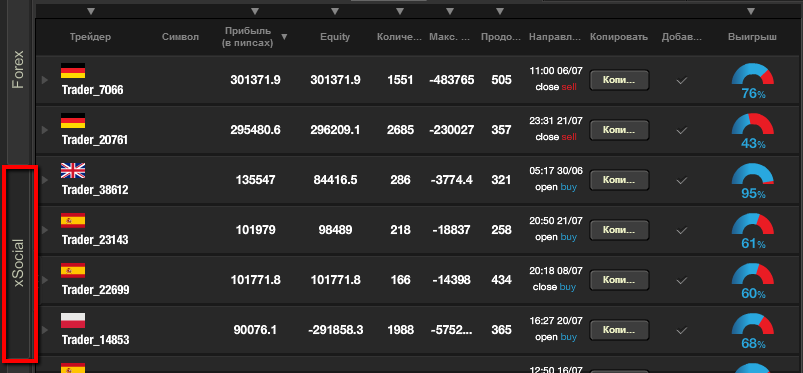Toggle the add checkmark for Trader_38612

pyautogui.click(x=681, y=180)
